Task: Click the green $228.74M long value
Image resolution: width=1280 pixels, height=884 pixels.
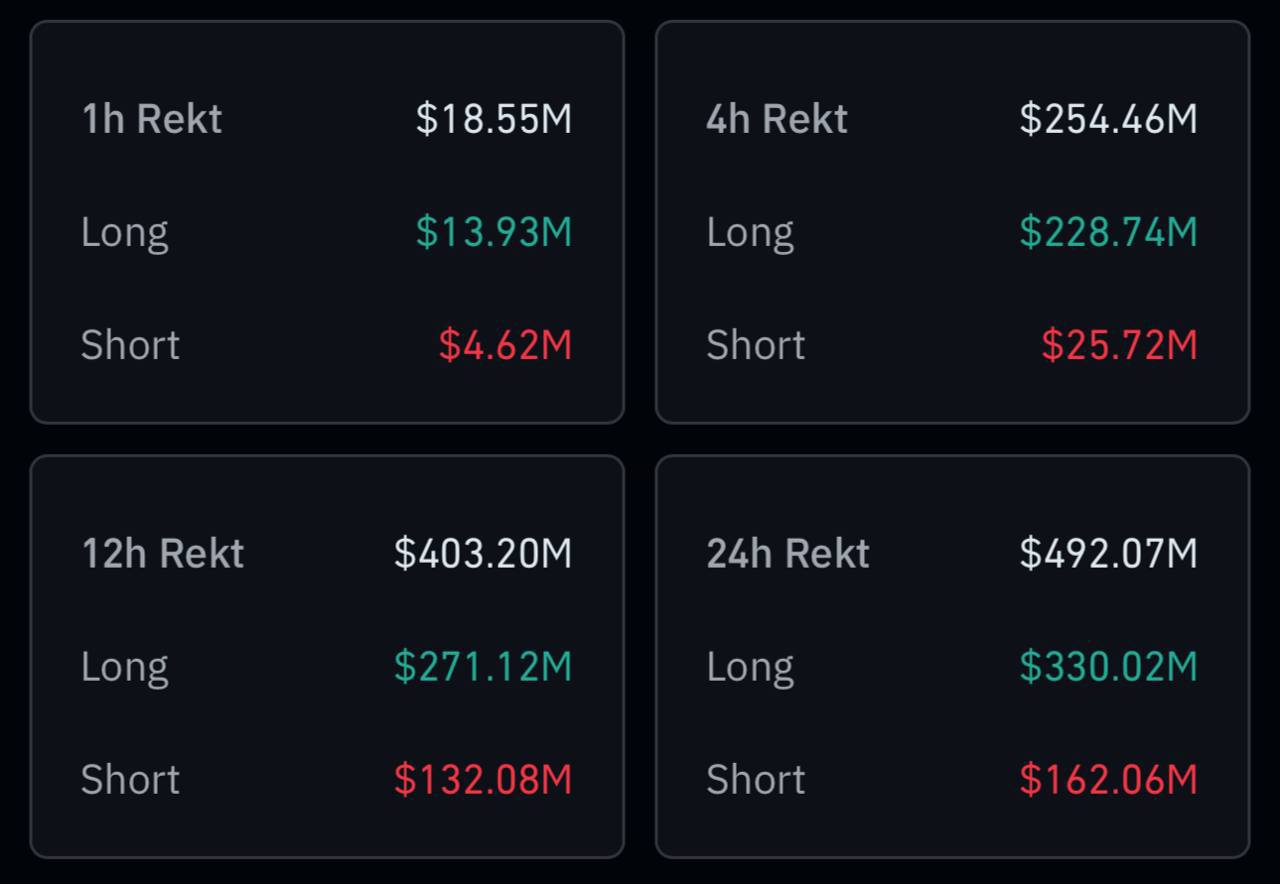Action: 1108,232
